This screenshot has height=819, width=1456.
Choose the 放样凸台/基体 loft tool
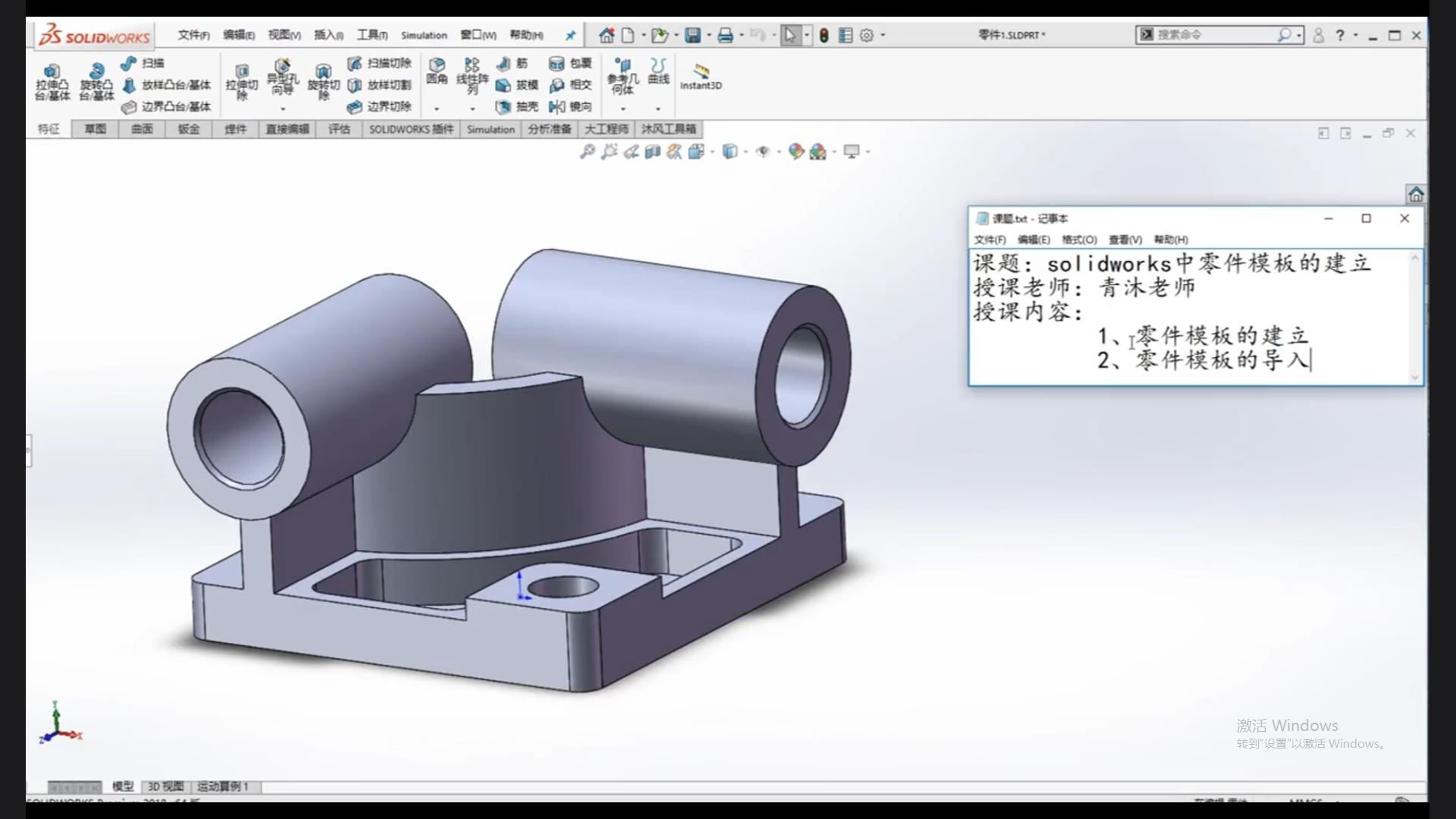(x=166, y=85)
